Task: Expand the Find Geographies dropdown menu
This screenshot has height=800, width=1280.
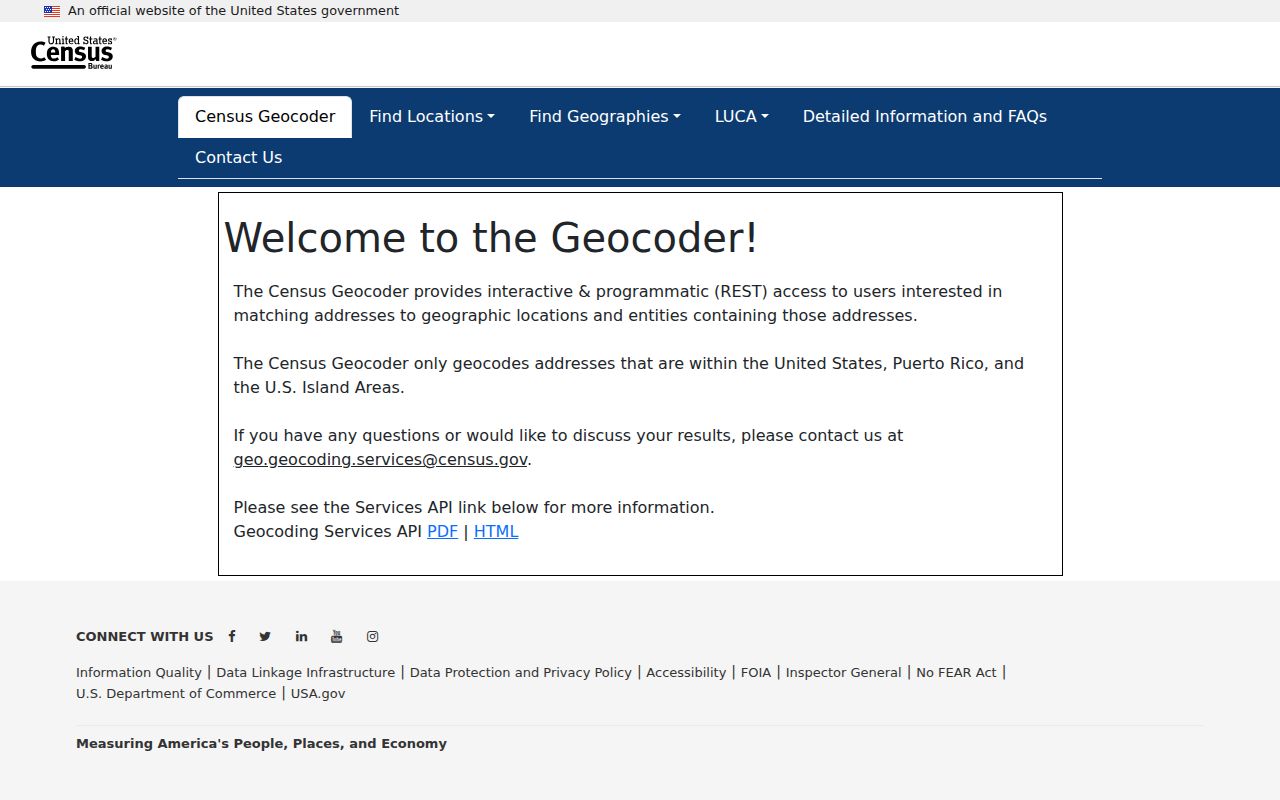Action: 605,116
